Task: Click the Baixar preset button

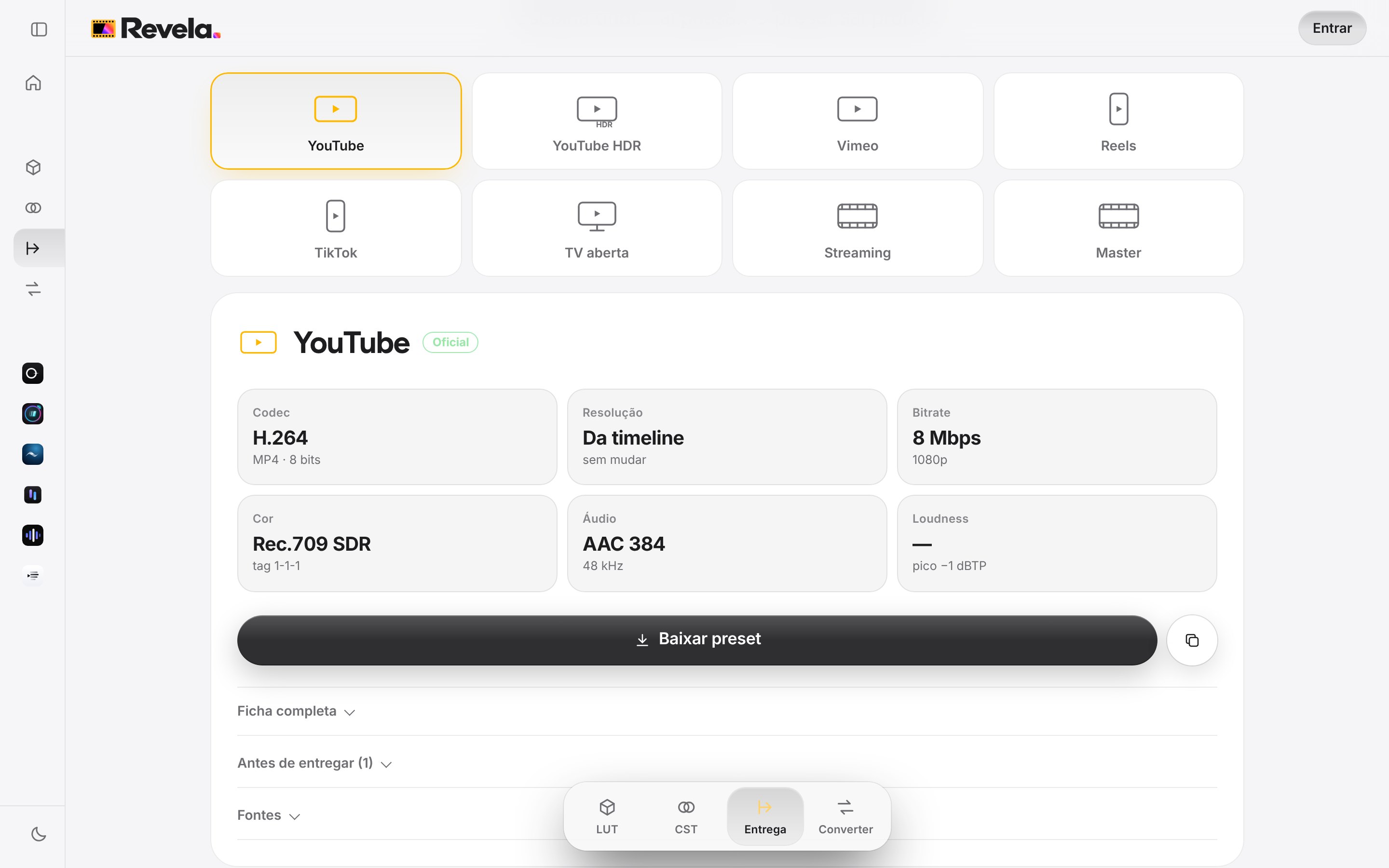Action: tap(697, 640)
